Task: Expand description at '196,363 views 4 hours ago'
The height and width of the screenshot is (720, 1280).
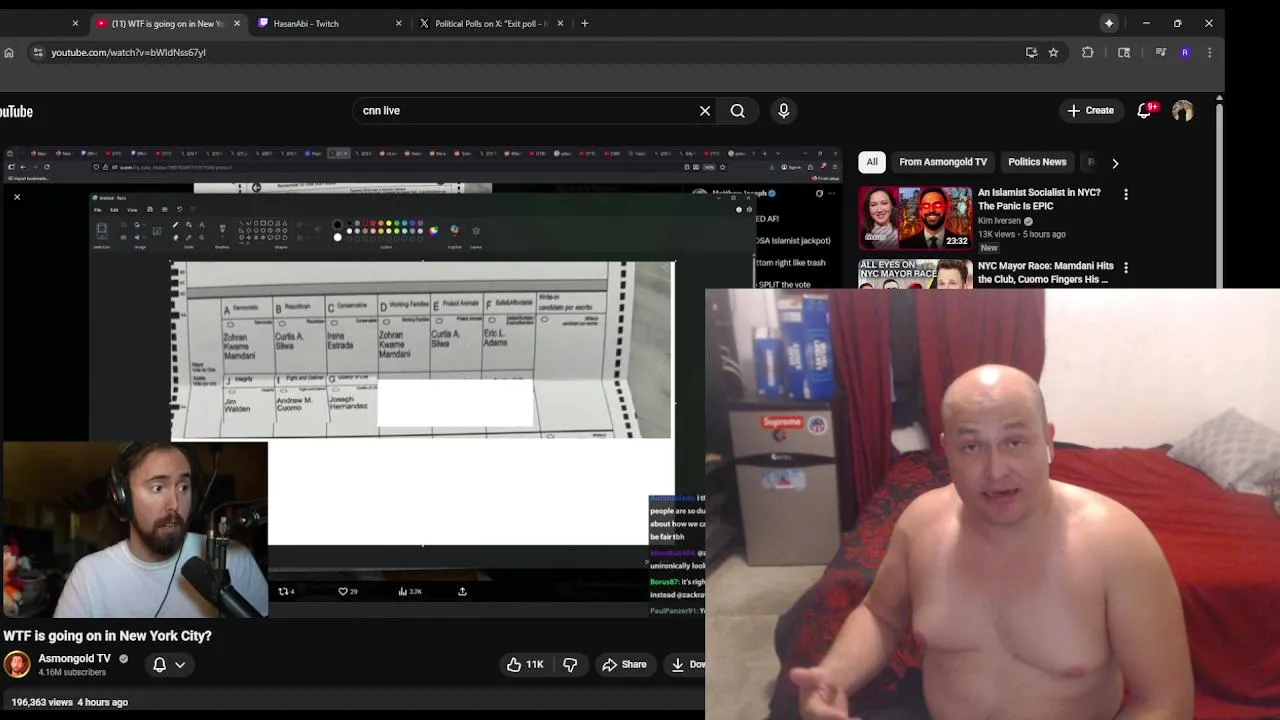Action: 70,702
